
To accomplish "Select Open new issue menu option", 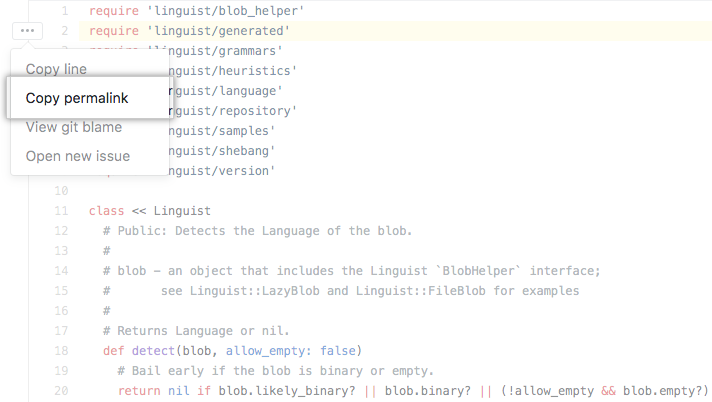I will click(x=77, y=156).
